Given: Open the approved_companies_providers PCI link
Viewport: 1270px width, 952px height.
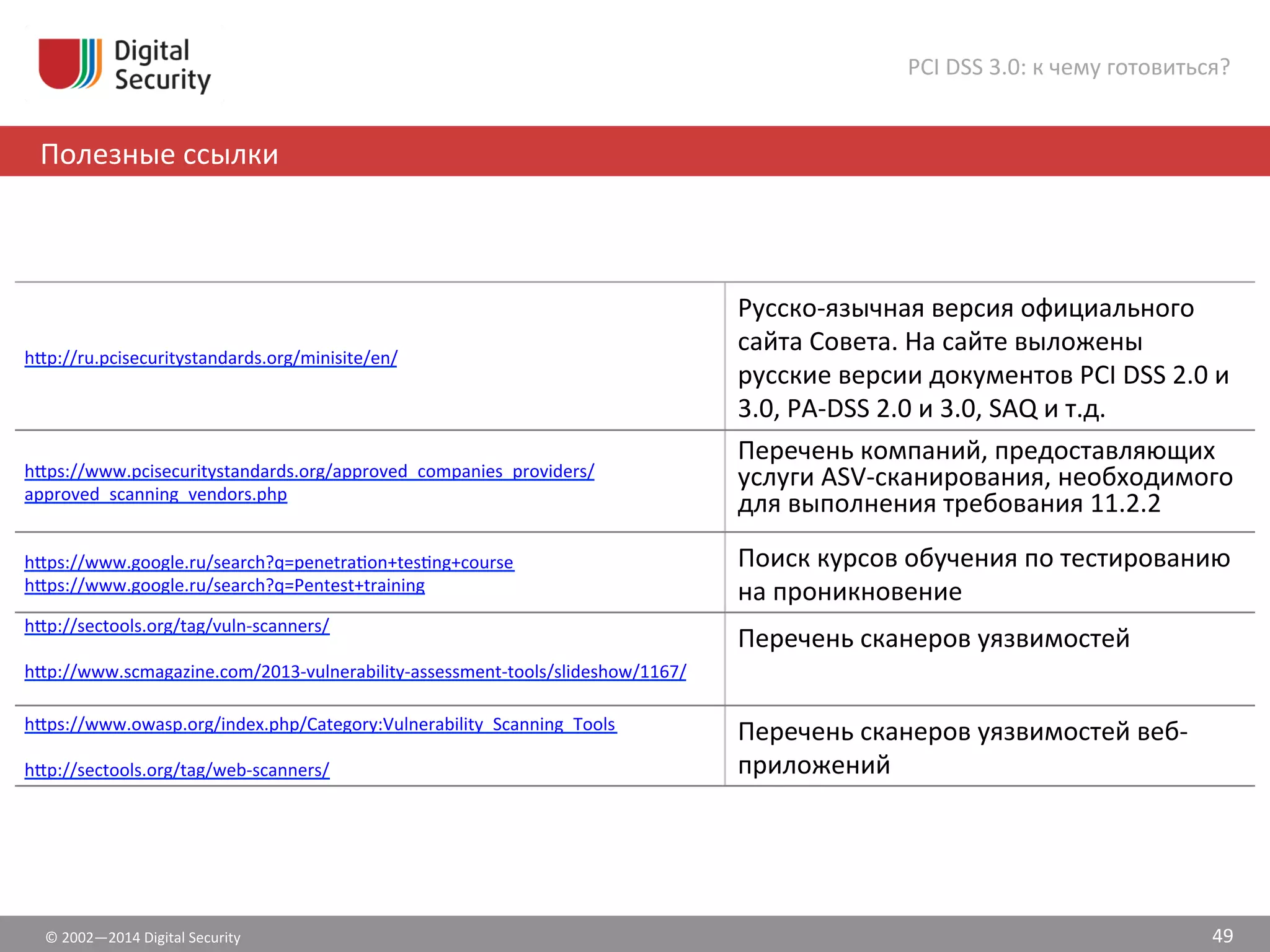Looking at the screenshot, I should pyautogui.click(x=309, y=483).
